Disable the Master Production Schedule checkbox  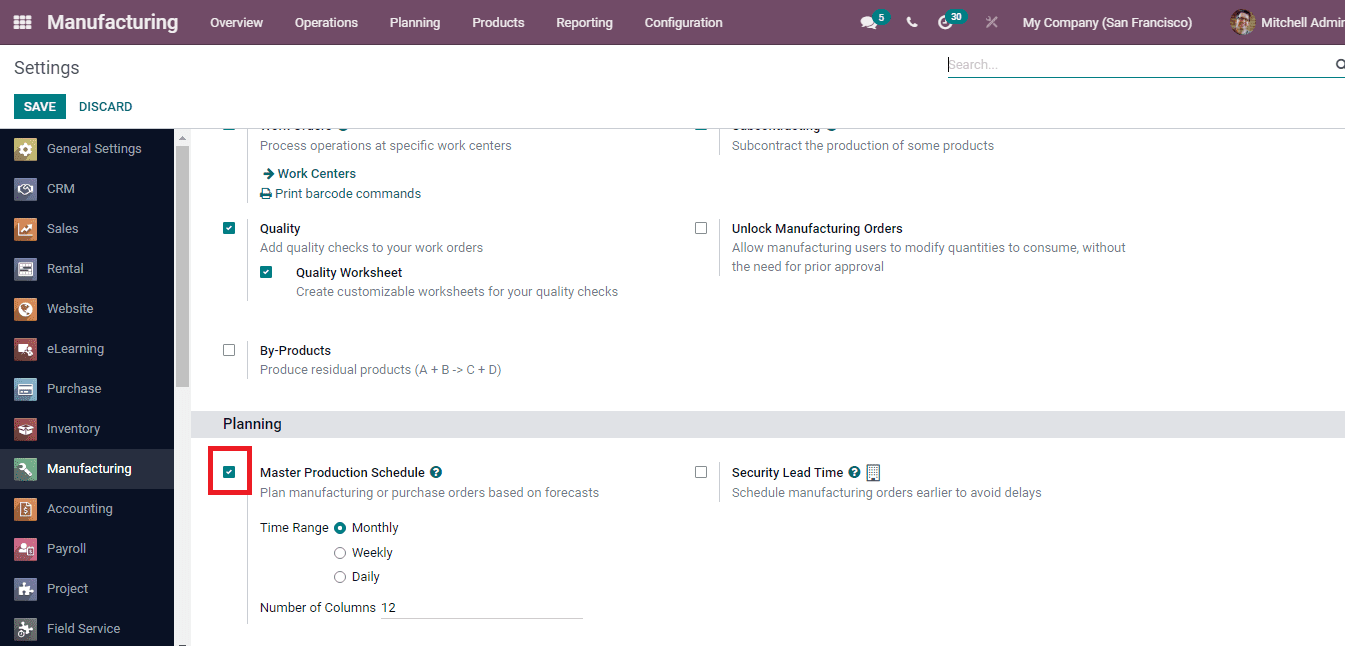pos(229,471)
